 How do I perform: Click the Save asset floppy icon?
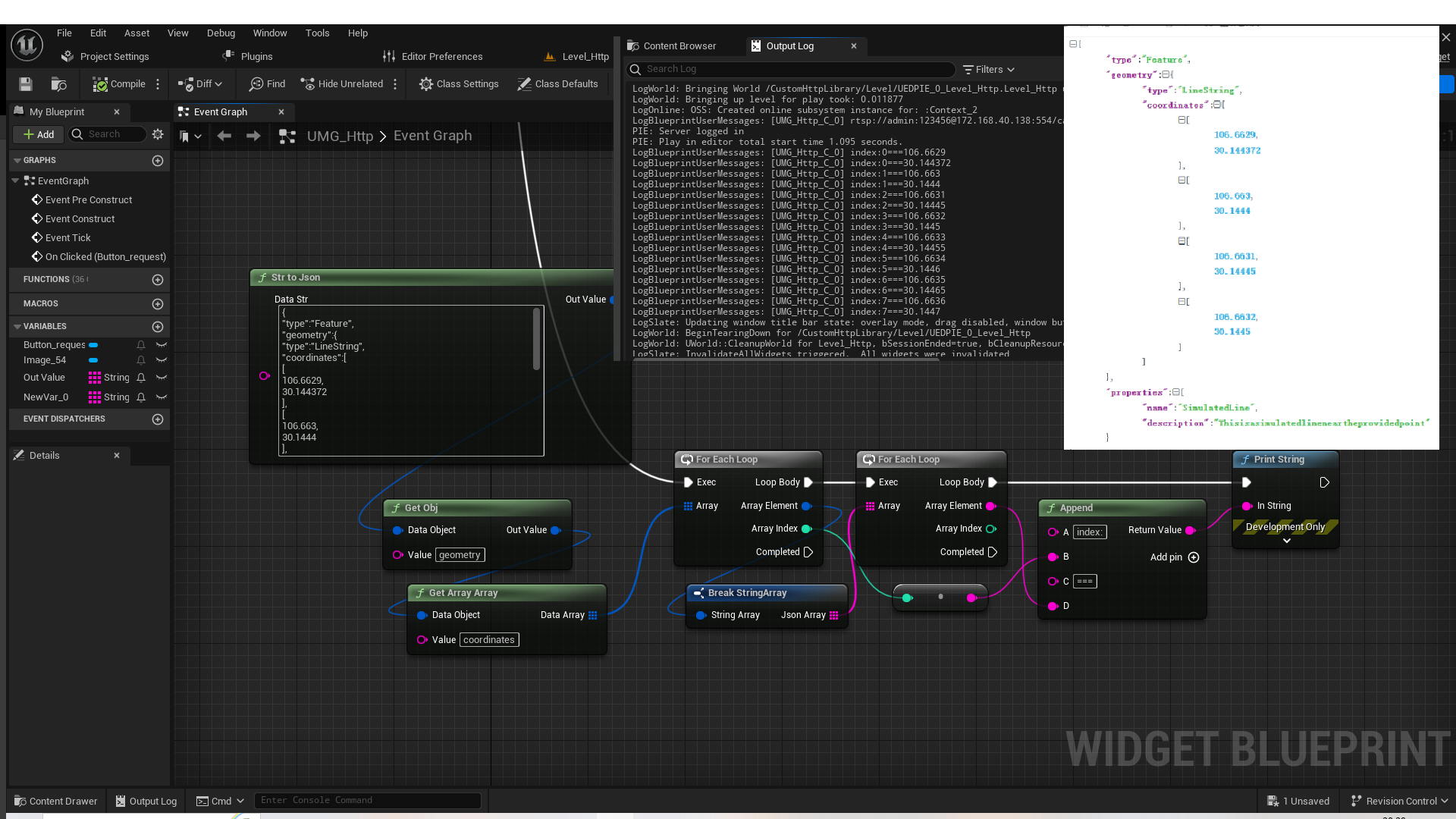click(26, 84)
